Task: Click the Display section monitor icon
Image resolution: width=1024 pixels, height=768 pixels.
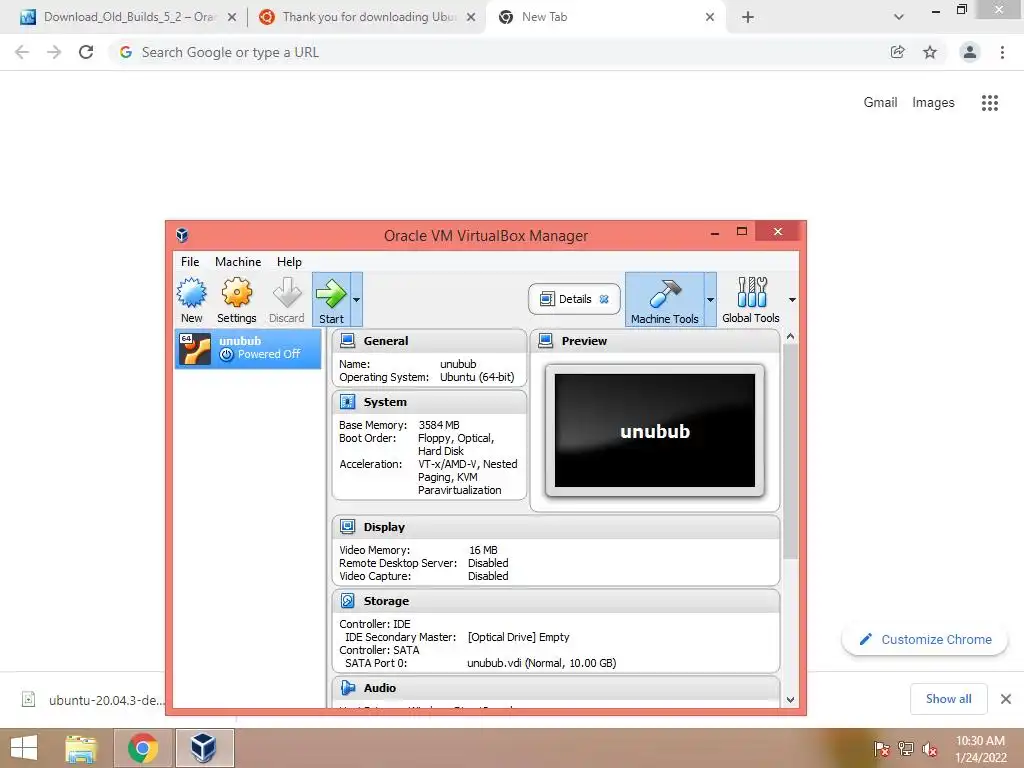Action: [347, 527]
